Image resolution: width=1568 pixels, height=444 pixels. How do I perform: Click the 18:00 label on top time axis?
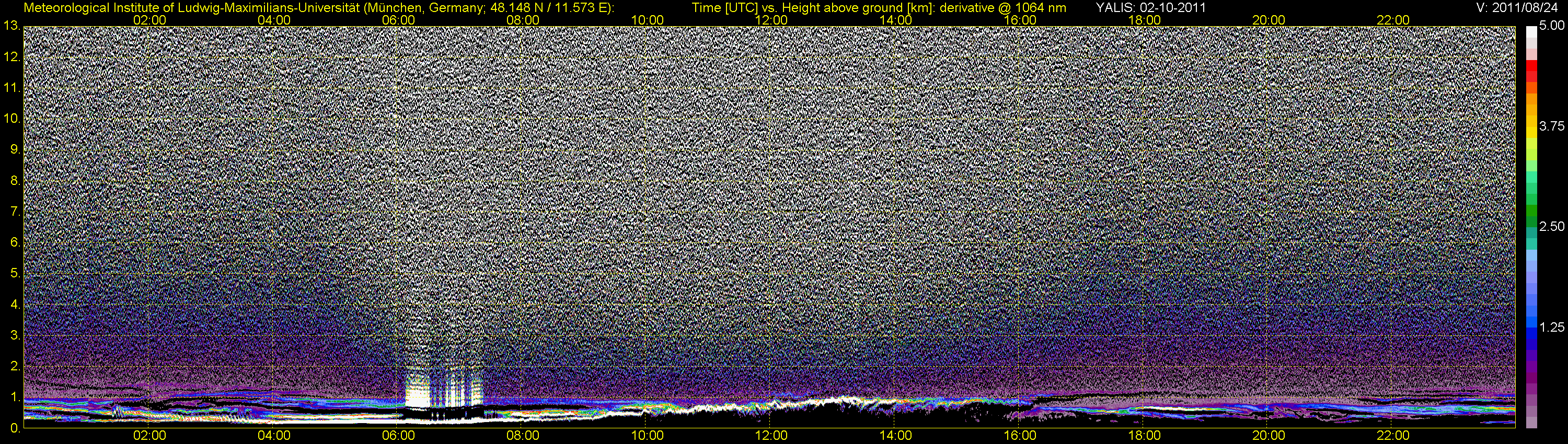[x=1144, y=20]
